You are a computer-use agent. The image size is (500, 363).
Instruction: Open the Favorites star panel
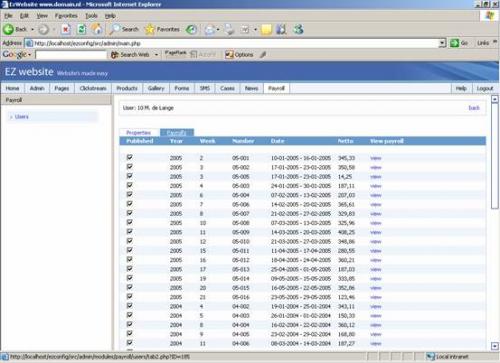click(162, 29)
